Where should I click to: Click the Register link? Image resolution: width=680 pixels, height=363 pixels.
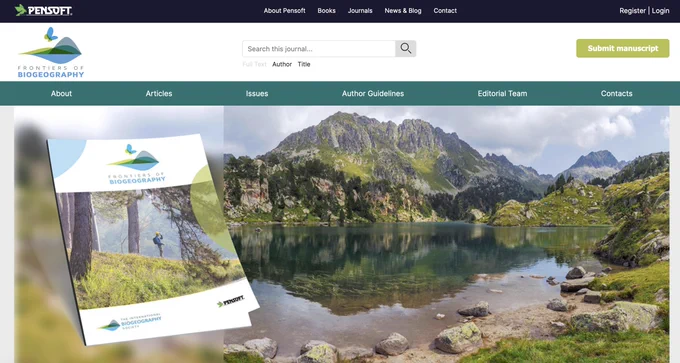click(x=632, y=11)
